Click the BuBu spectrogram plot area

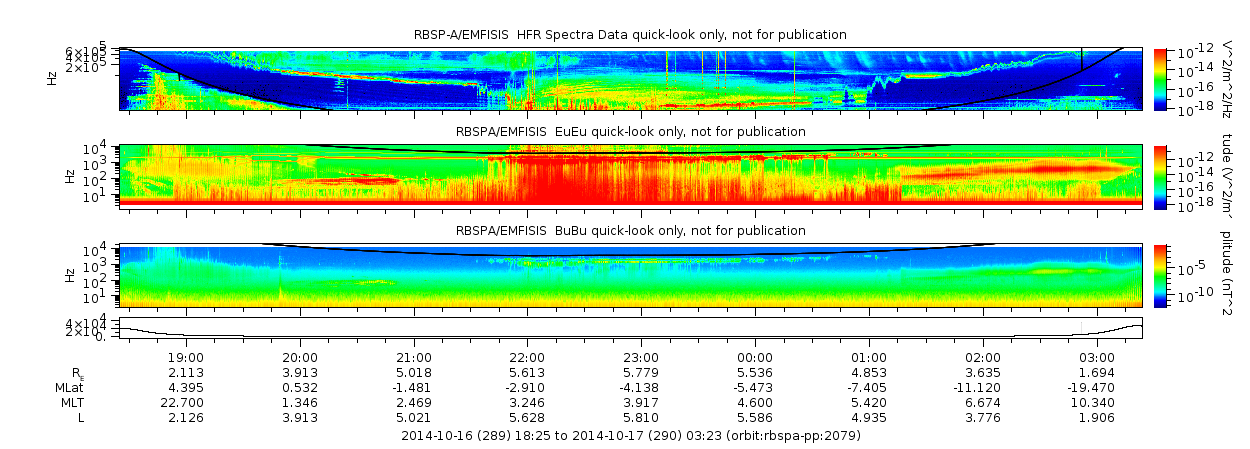coord(630,275)
